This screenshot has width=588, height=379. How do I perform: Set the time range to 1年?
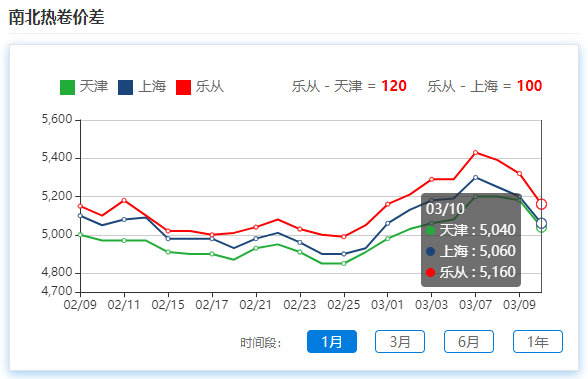pos(538,341)
